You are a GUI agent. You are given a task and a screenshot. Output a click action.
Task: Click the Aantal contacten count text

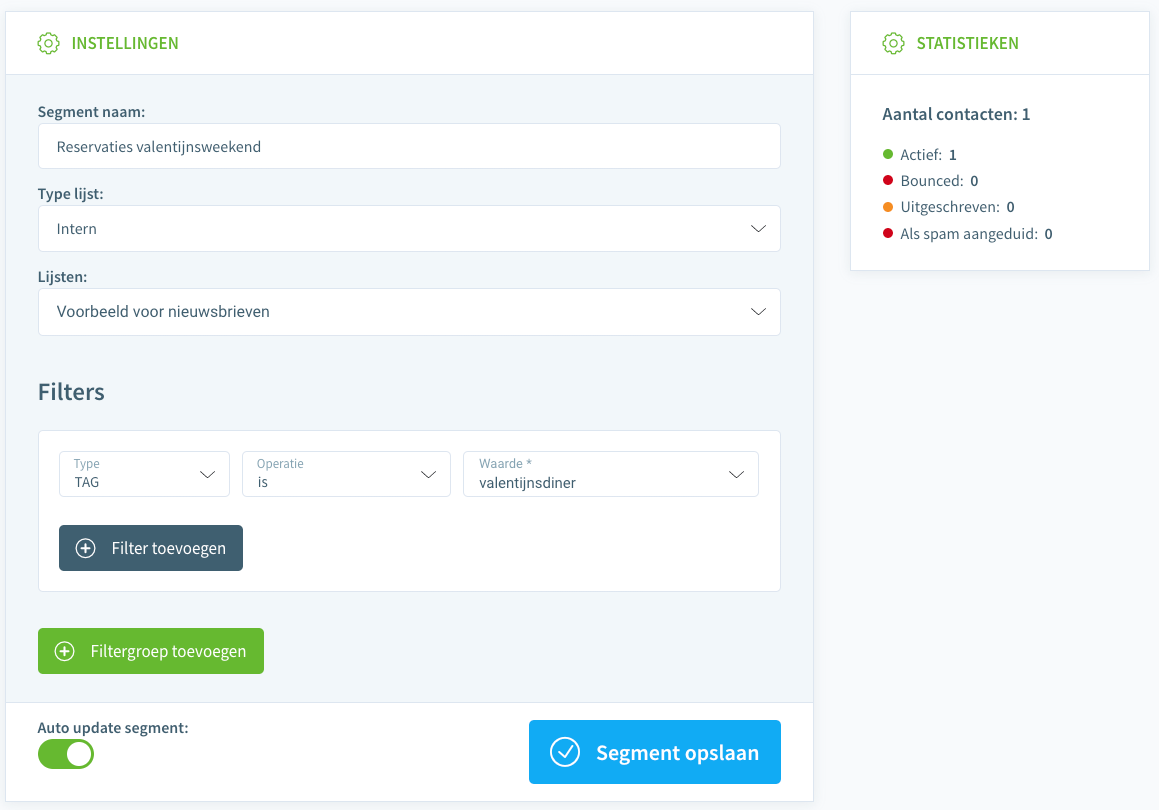pyautogui.click(x=956, y=114)
